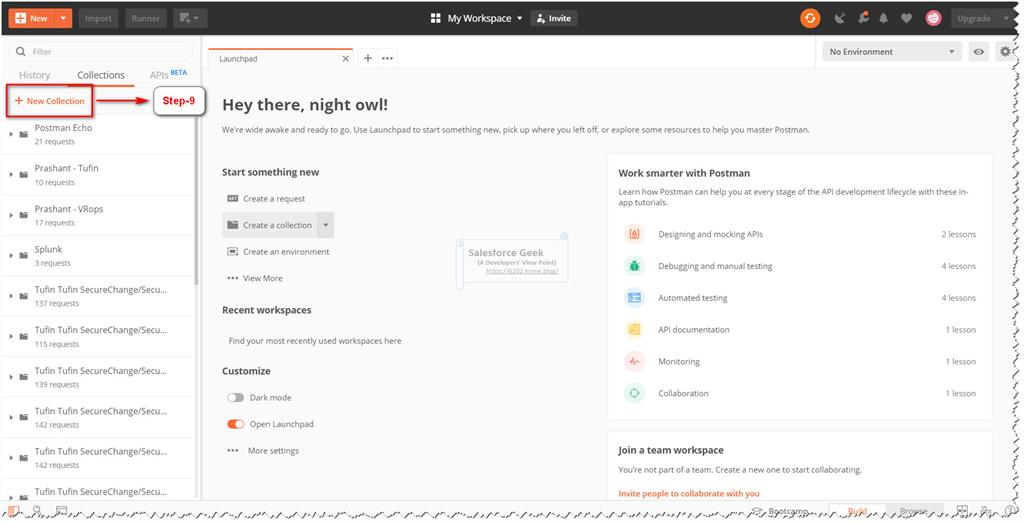Expand the Prashant - VRops collection arrow
The width and height of the screenshot is (1024, 523).
click(11, 215)
